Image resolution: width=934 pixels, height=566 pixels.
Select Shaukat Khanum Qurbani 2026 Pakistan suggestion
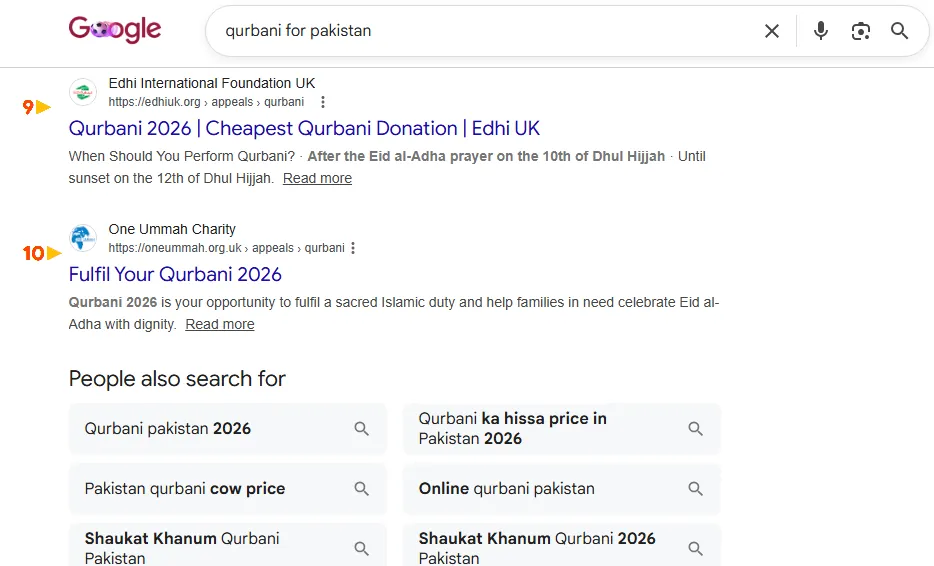[562, 545]
